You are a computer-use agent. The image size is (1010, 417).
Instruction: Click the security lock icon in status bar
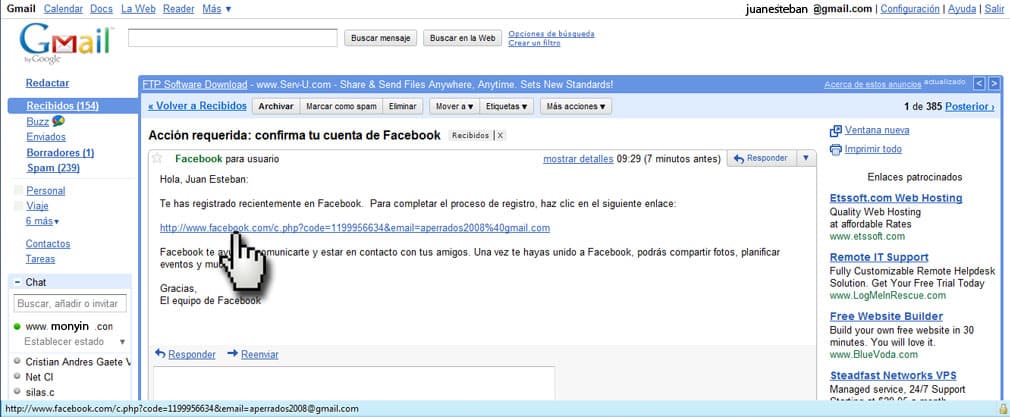[x=1003, y=409]
